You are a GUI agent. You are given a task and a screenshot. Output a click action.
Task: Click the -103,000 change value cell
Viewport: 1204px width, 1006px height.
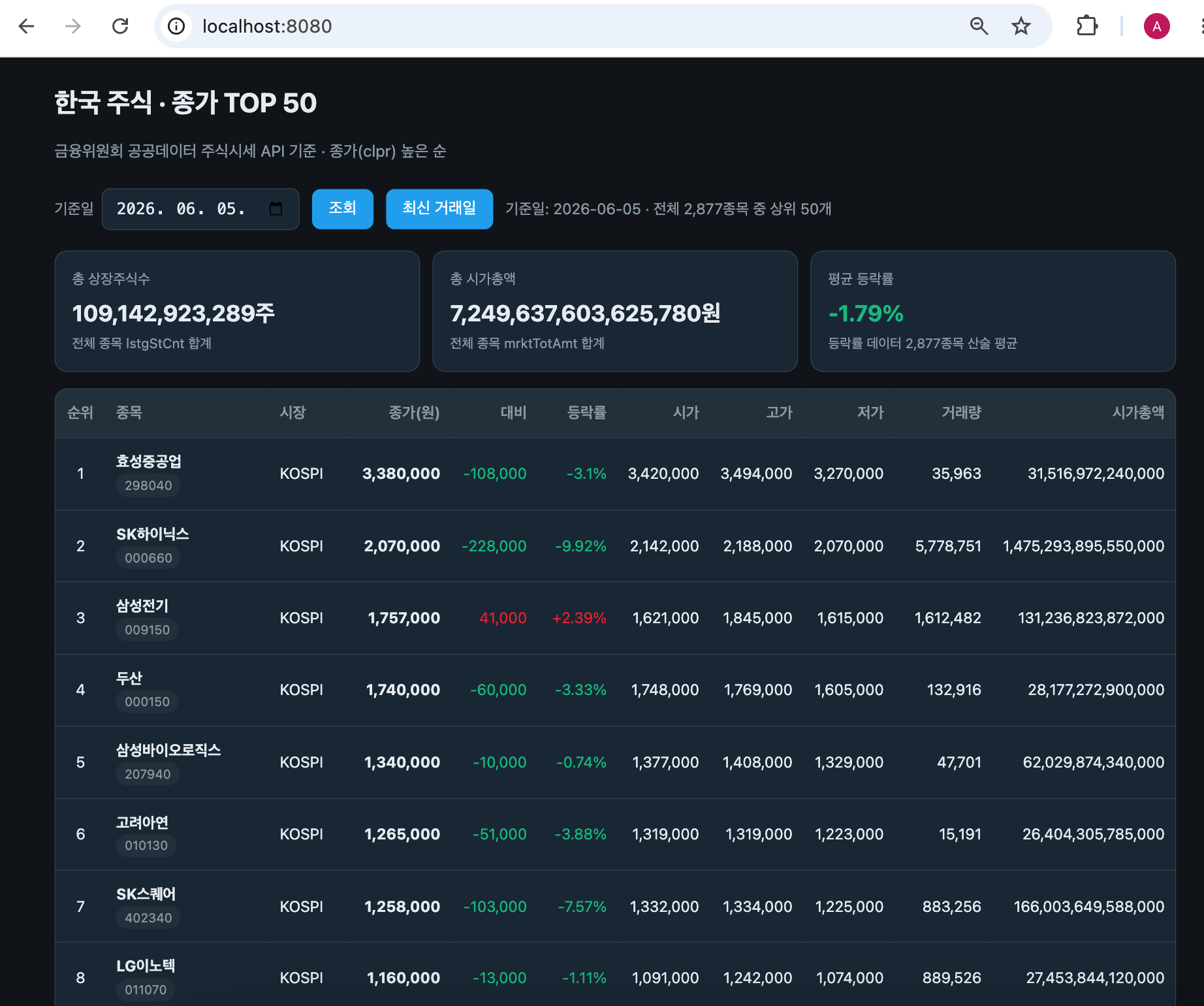point(495,907)
